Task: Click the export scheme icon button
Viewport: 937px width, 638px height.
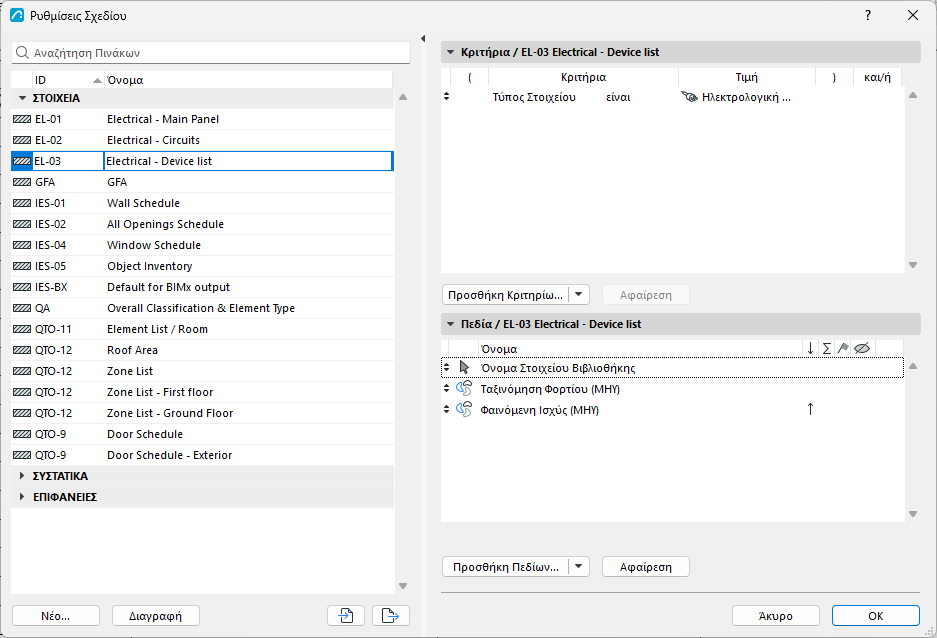Action: [390, 615]
